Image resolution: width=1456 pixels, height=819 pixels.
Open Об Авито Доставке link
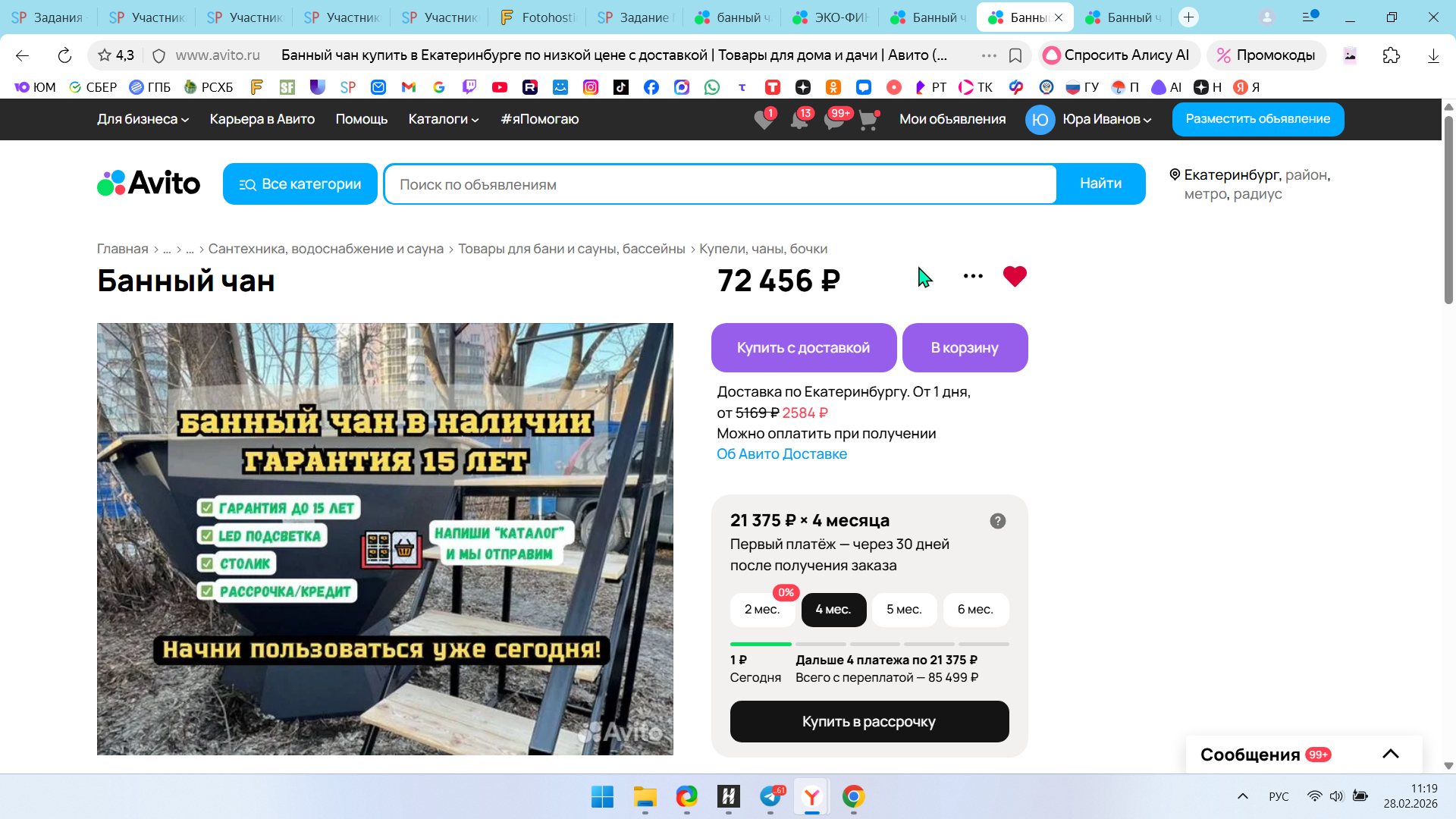point(781,454)
